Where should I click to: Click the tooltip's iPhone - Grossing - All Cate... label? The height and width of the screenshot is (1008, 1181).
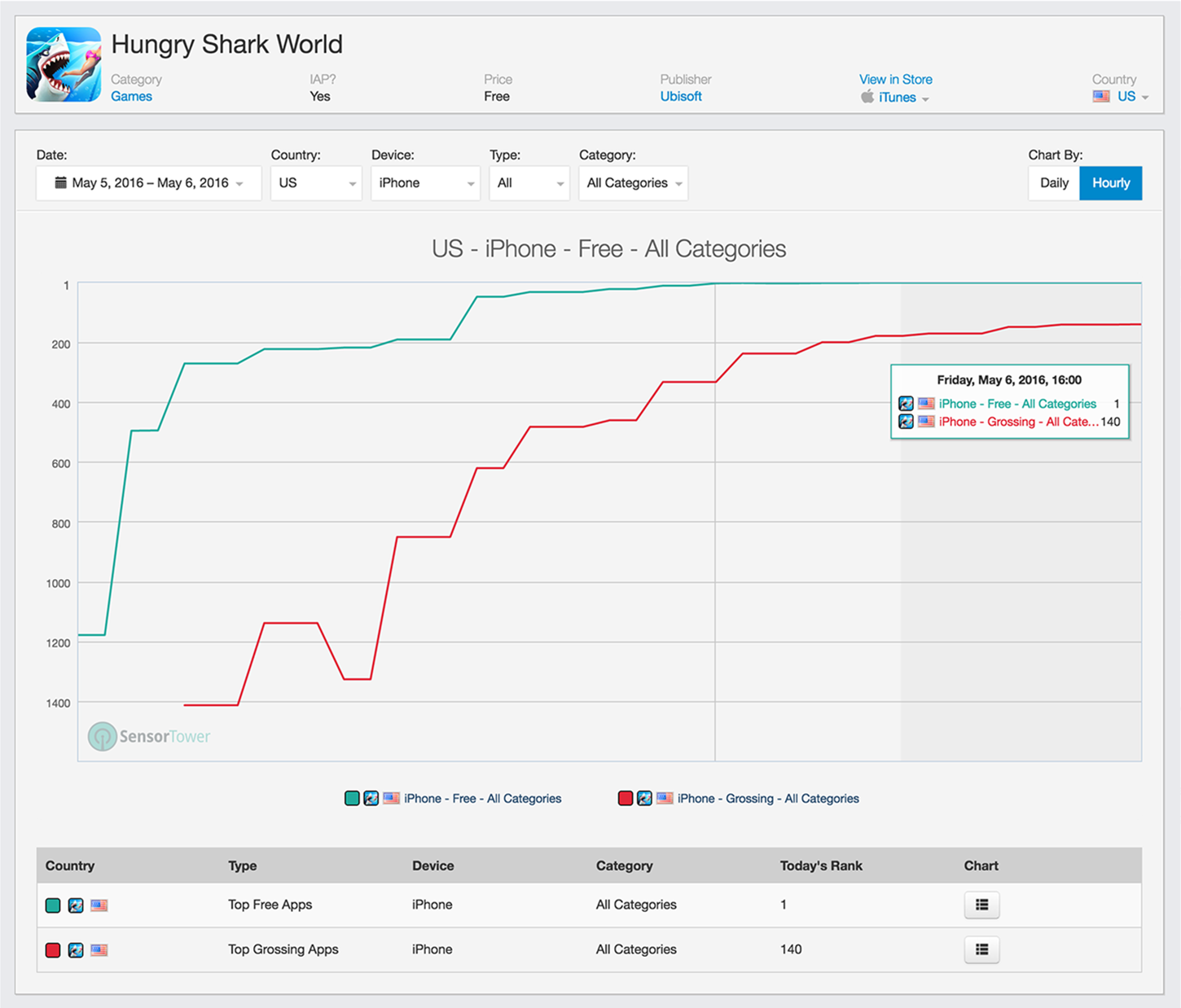(1019, 422)
